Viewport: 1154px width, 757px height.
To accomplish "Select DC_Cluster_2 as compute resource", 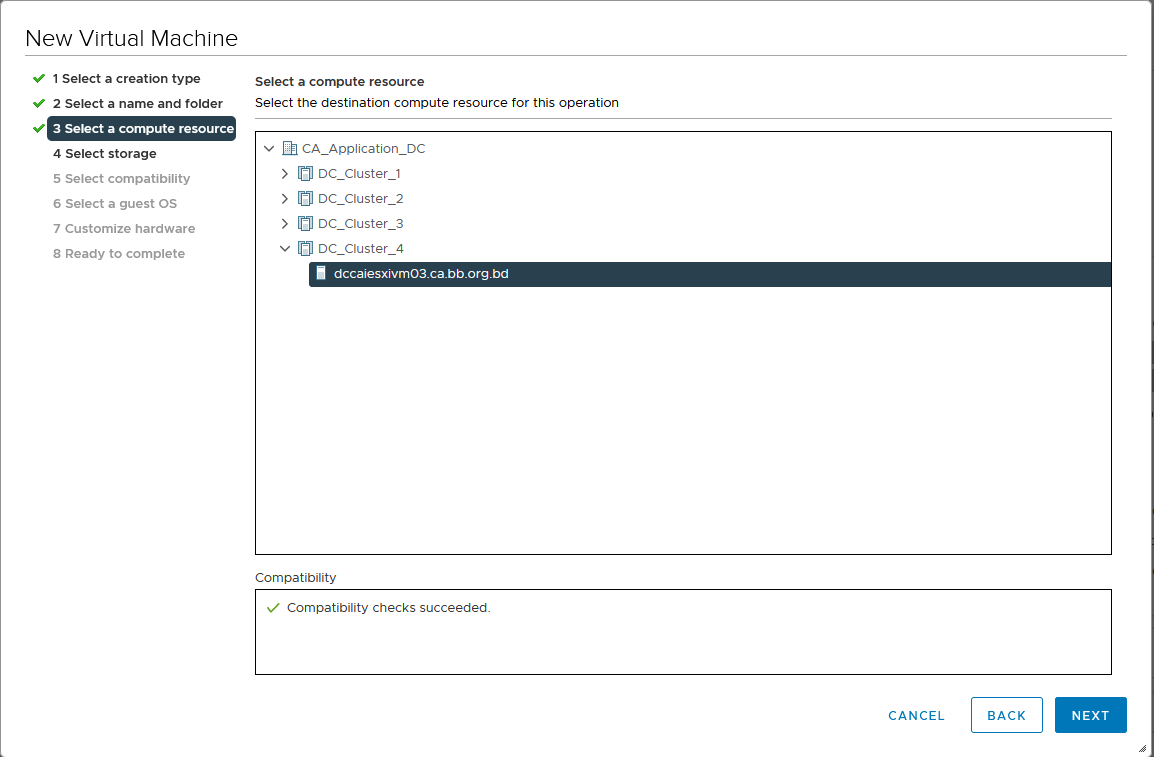I will (361, 199).
